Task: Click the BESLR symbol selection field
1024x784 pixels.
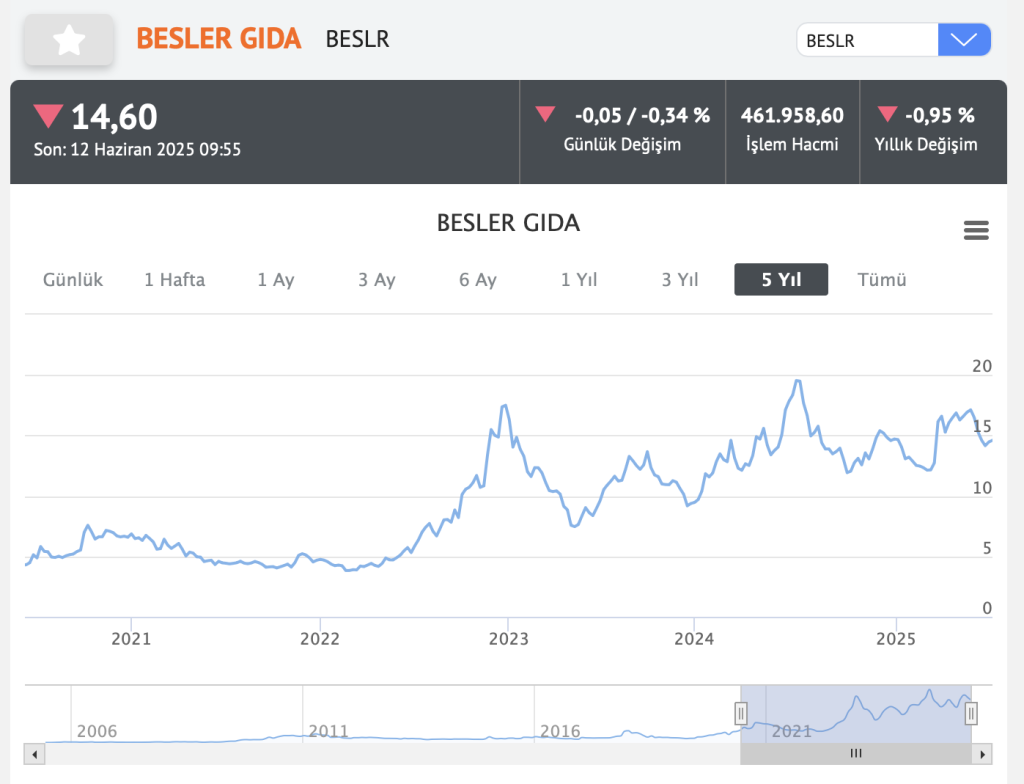Action: 866,40
